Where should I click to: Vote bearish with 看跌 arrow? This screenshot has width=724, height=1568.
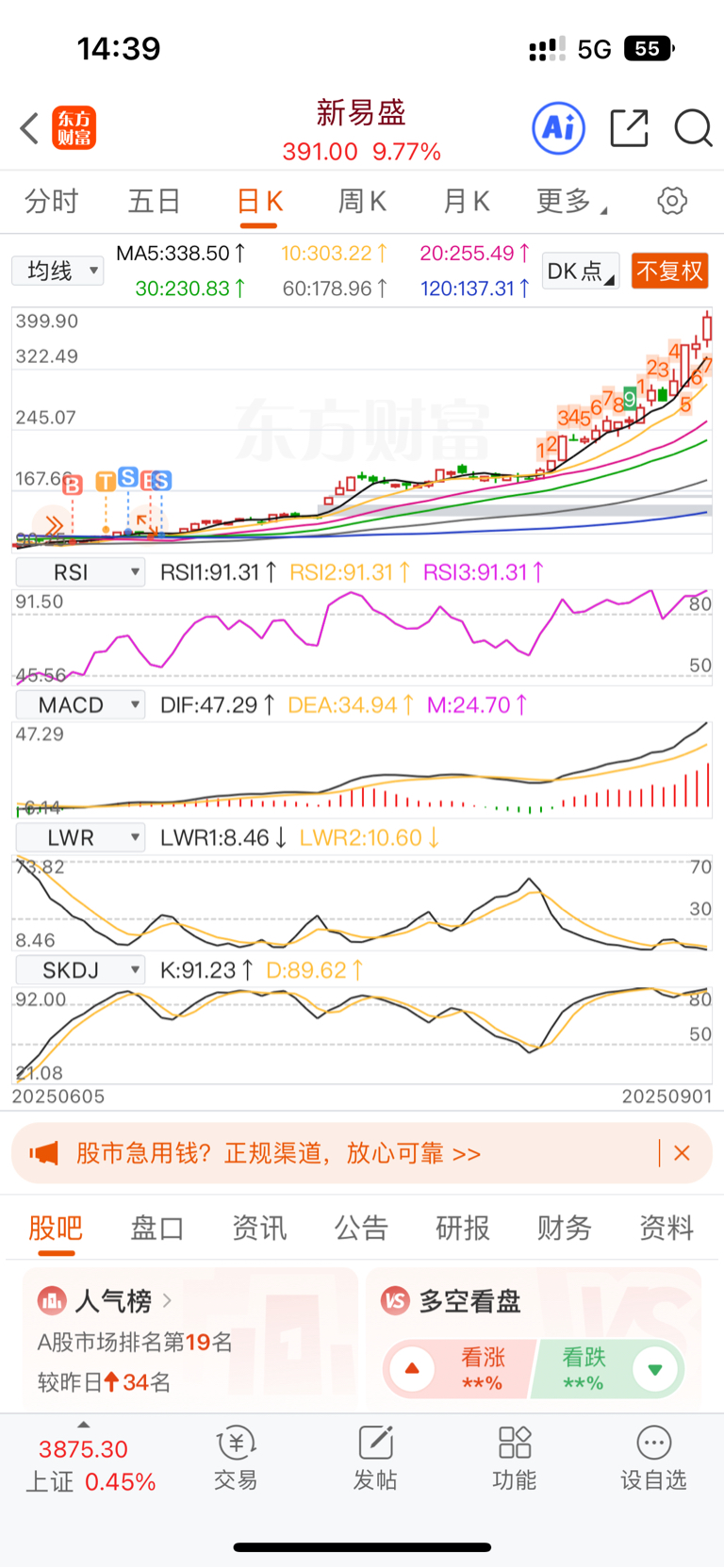point(655,1369)
